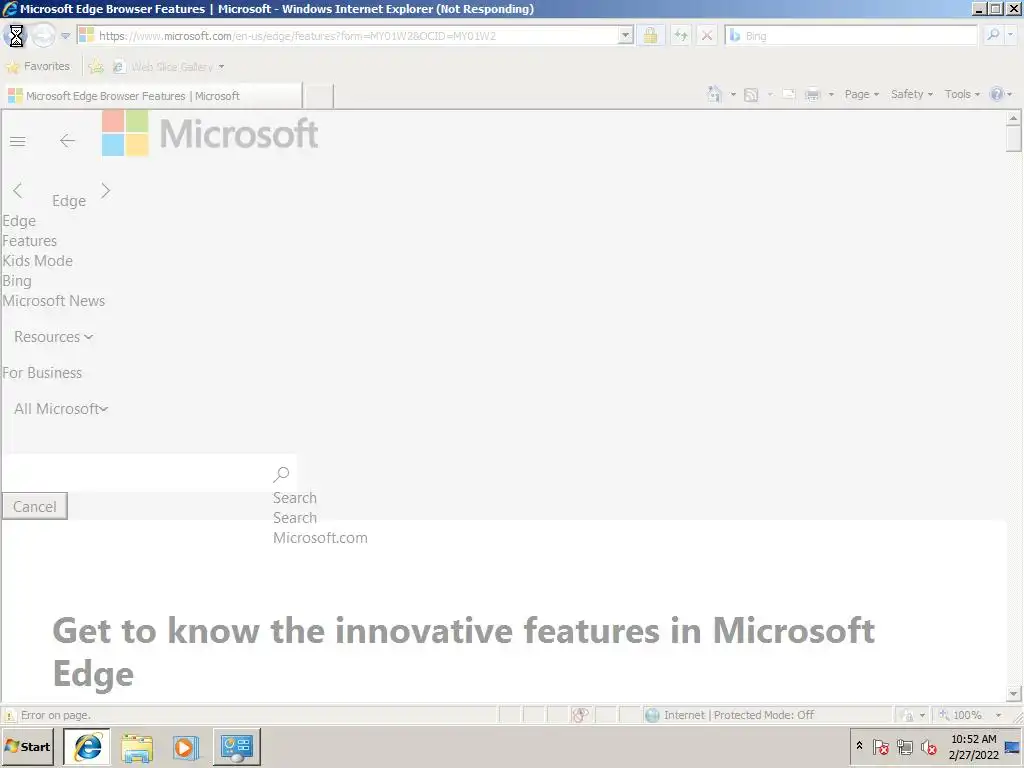Open the Microsoft logo link

[210, 133]
